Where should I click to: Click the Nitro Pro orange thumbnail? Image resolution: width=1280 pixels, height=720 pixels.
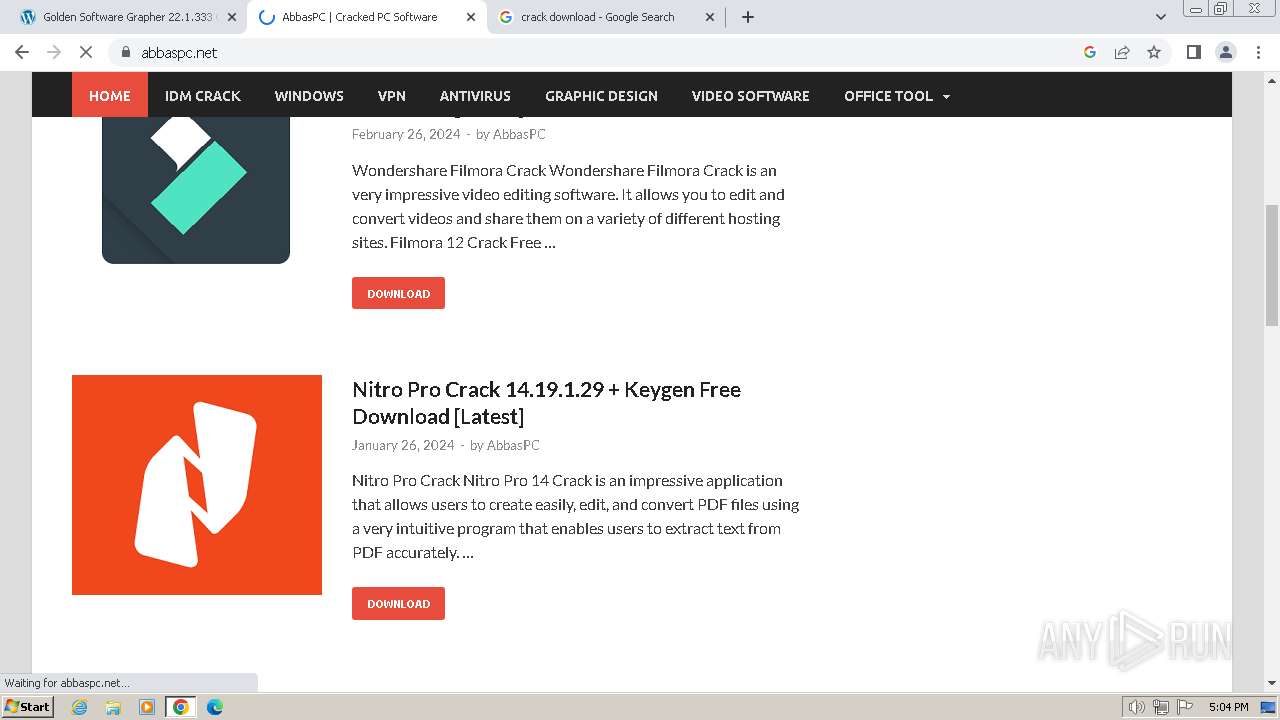197,485
